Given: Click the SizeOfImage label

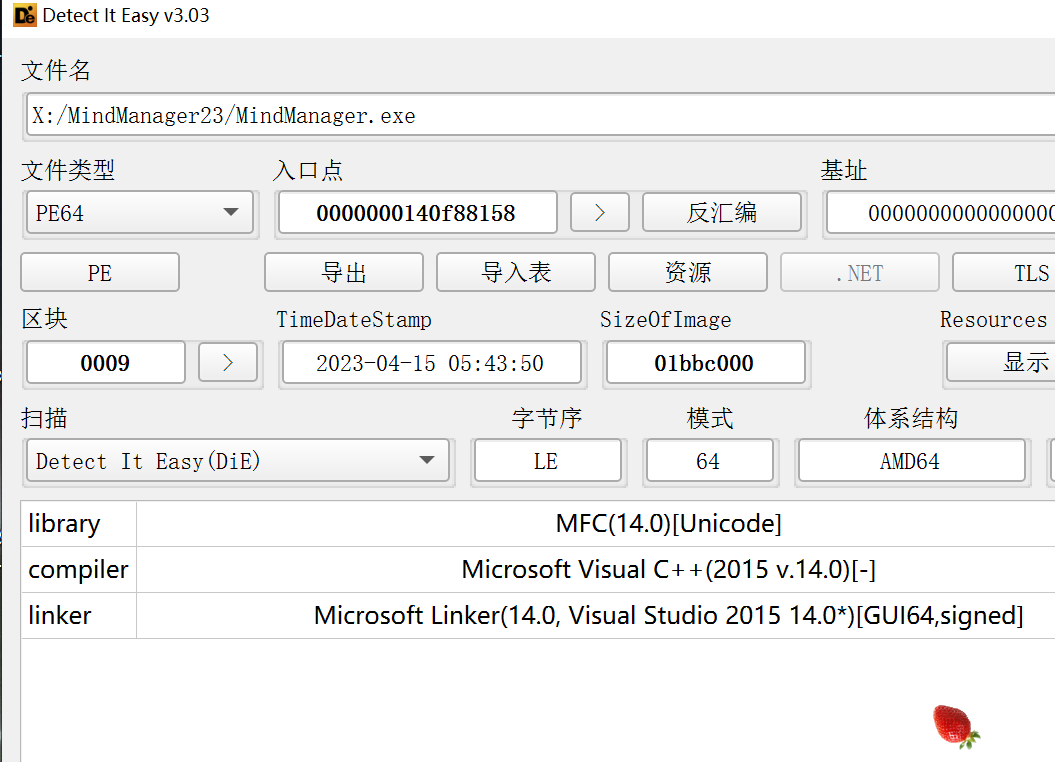Looking at the screenshot, I should (x=665, y=319).
